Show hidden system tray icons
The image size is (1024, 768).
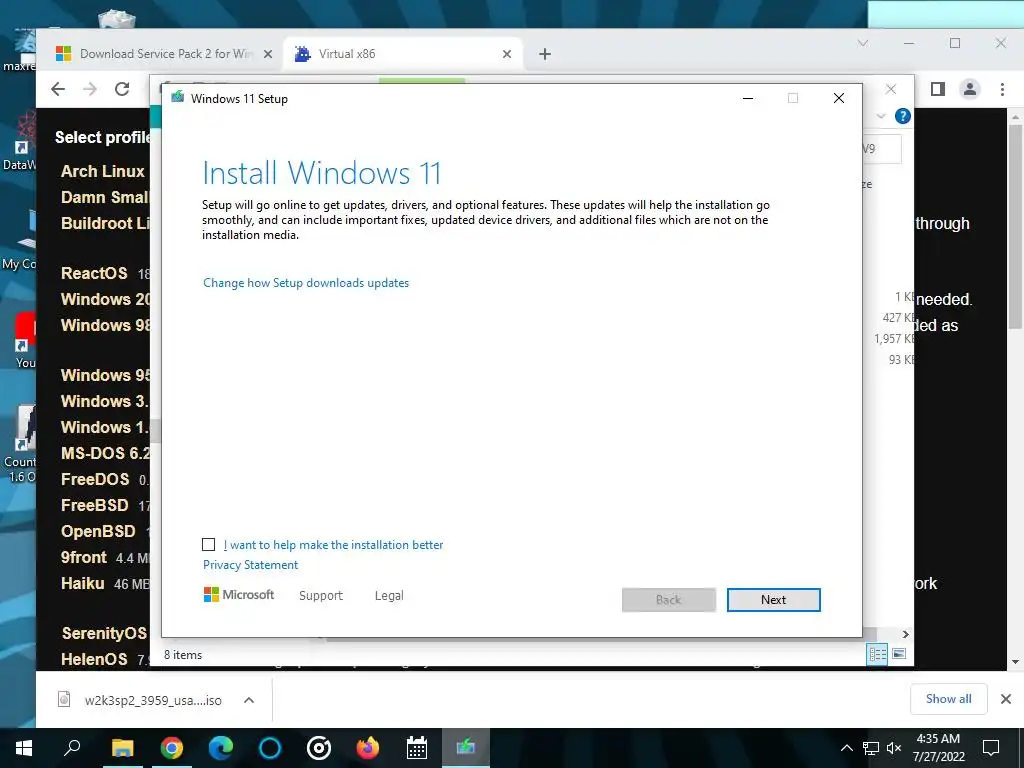click(x=846, y=748)
